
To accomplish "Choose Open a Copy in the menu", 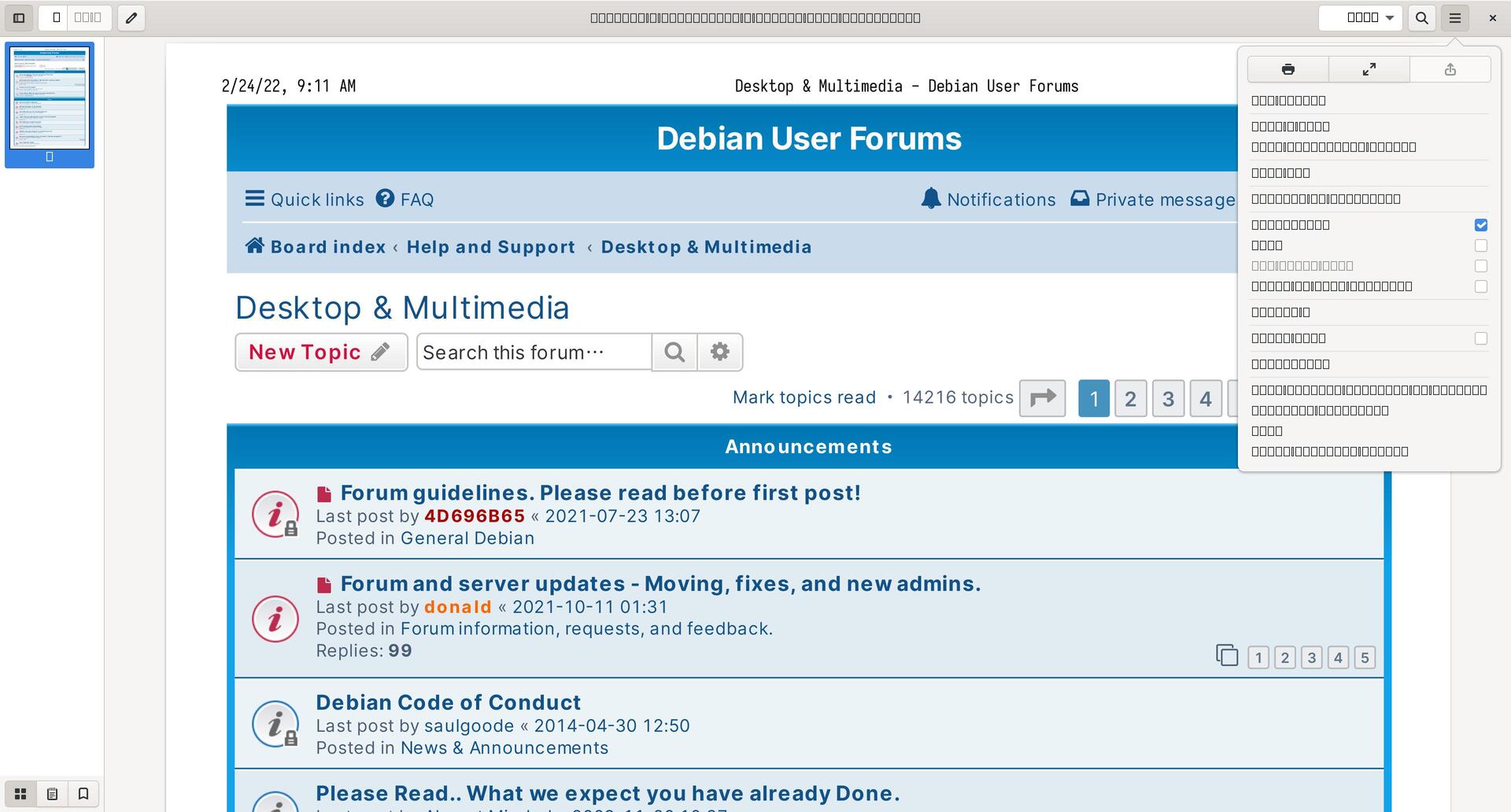I will (1369, 127).
